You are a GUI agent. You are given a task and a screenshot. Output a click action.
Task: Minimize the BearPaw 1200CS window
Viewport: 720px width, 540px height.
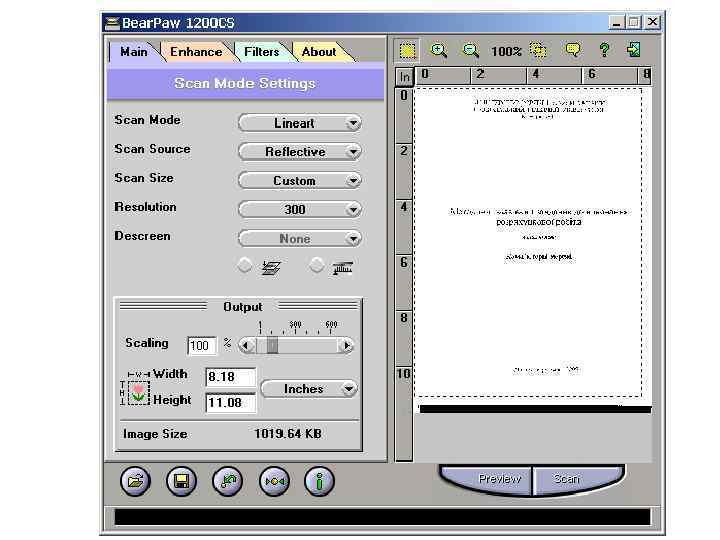tap(616, 22)
